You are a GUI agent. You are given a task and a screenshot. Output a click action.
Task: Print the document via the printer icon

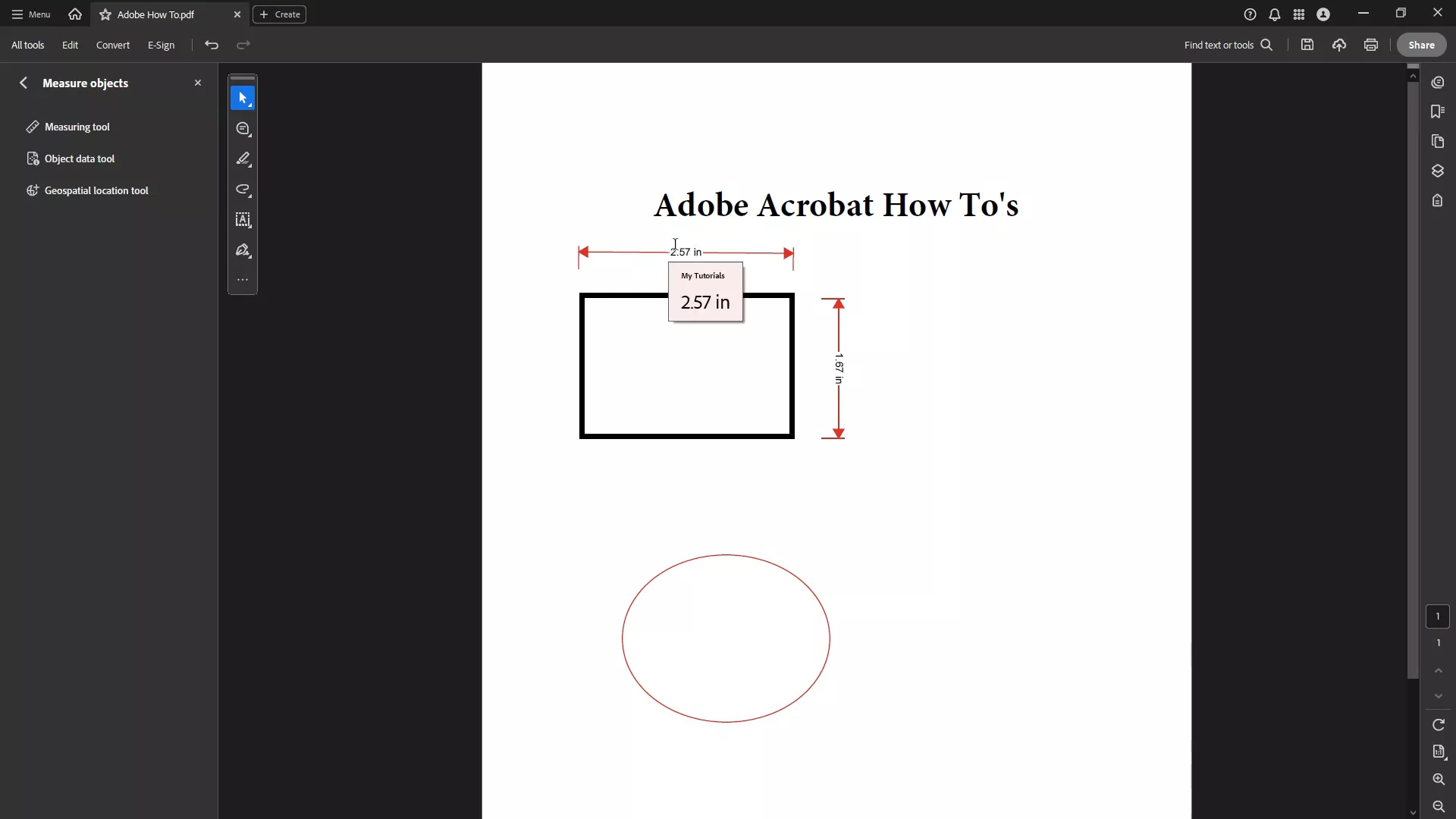click(x=1371, y=45)
